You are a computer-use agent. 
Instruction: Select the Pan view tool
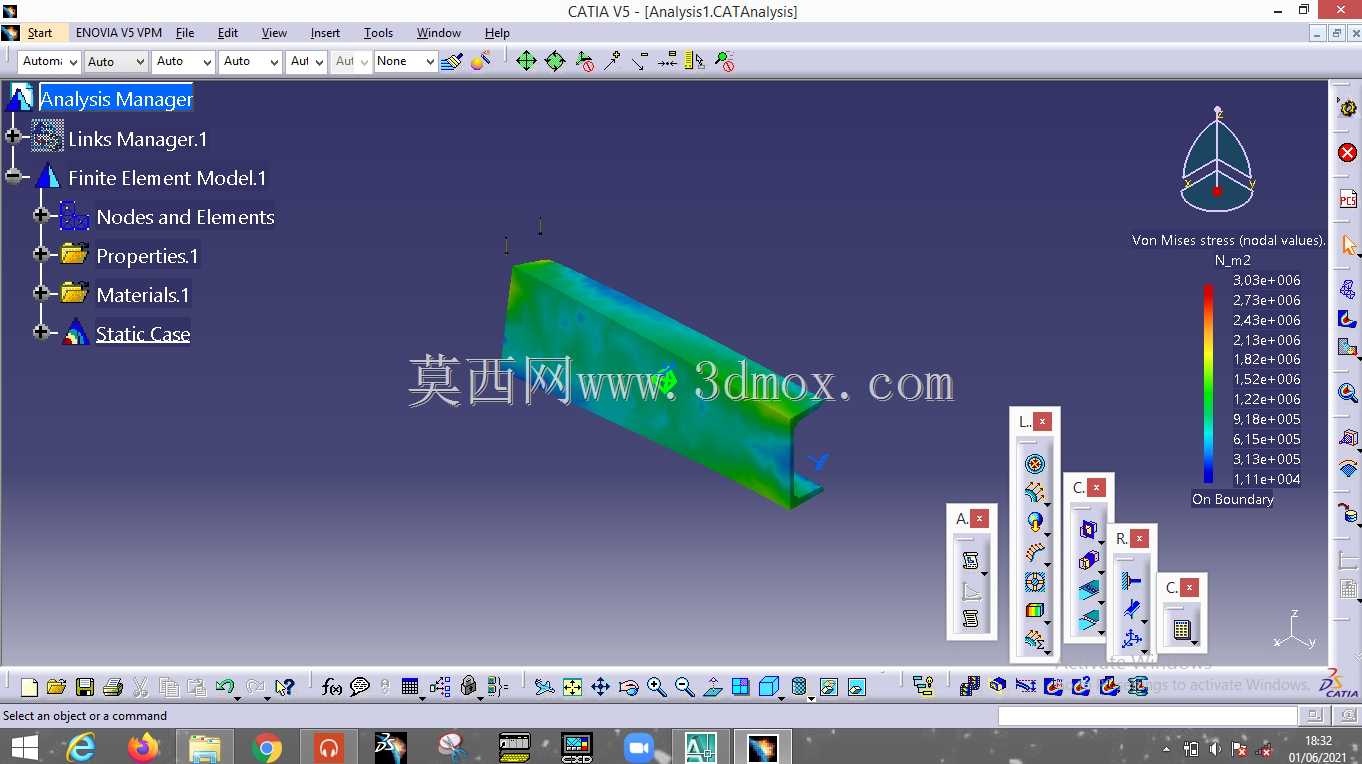(600, 687)
